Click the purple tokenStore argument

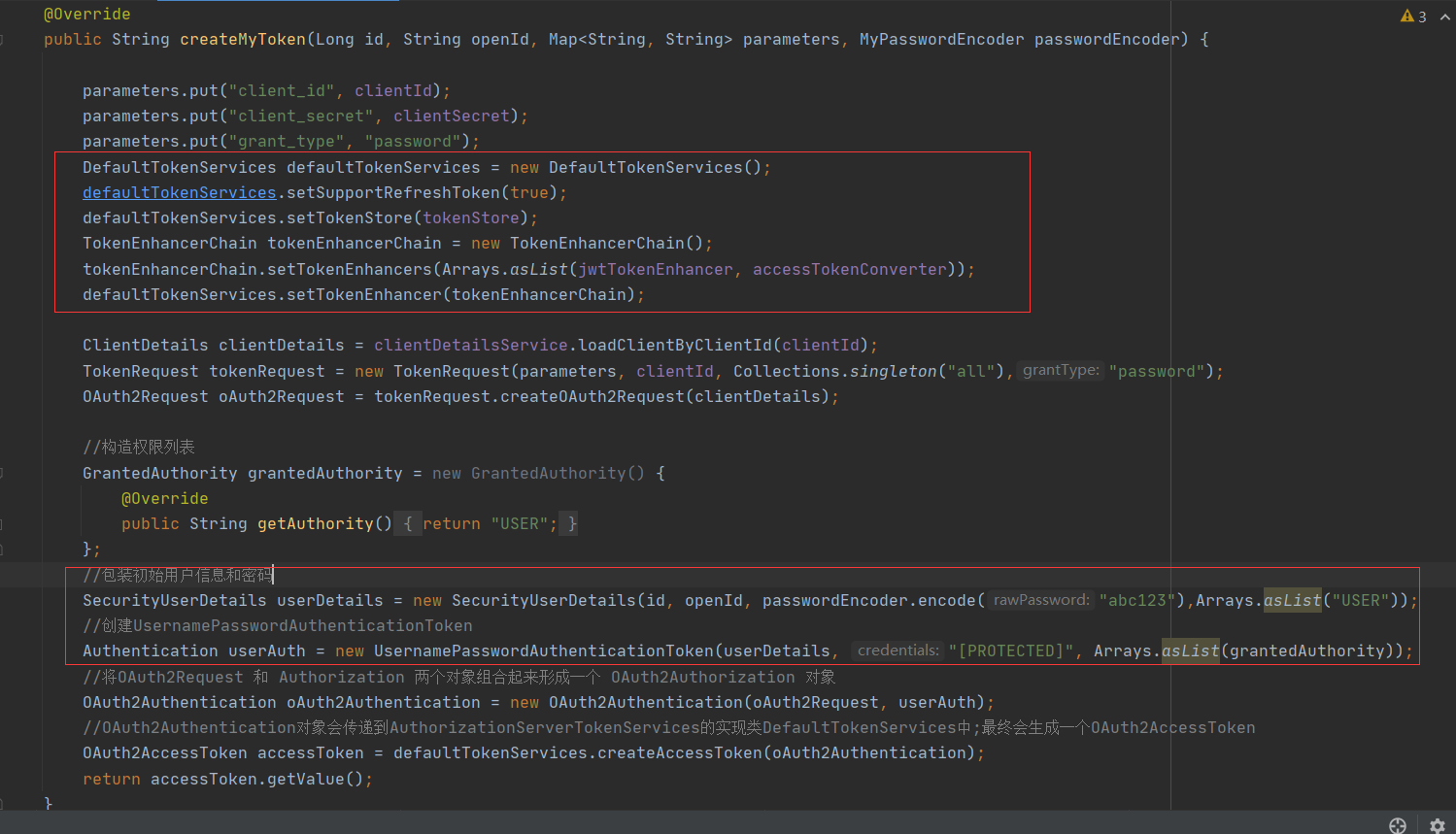click(x=471, y=217)
